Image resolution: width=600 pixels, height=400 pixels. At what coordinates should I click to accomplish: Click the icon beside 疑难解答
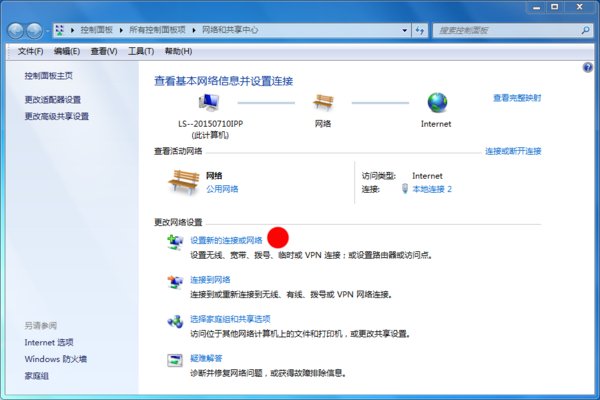[x=176, y=360]
